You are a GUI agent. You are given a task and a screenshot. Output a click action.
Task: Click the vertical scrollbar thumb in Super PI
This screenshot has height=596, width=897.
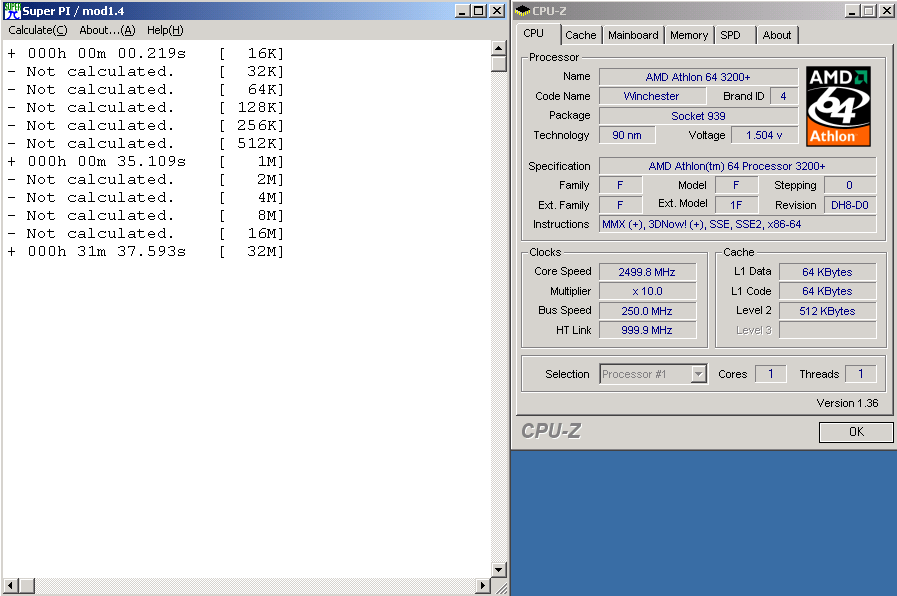(498, 63)
